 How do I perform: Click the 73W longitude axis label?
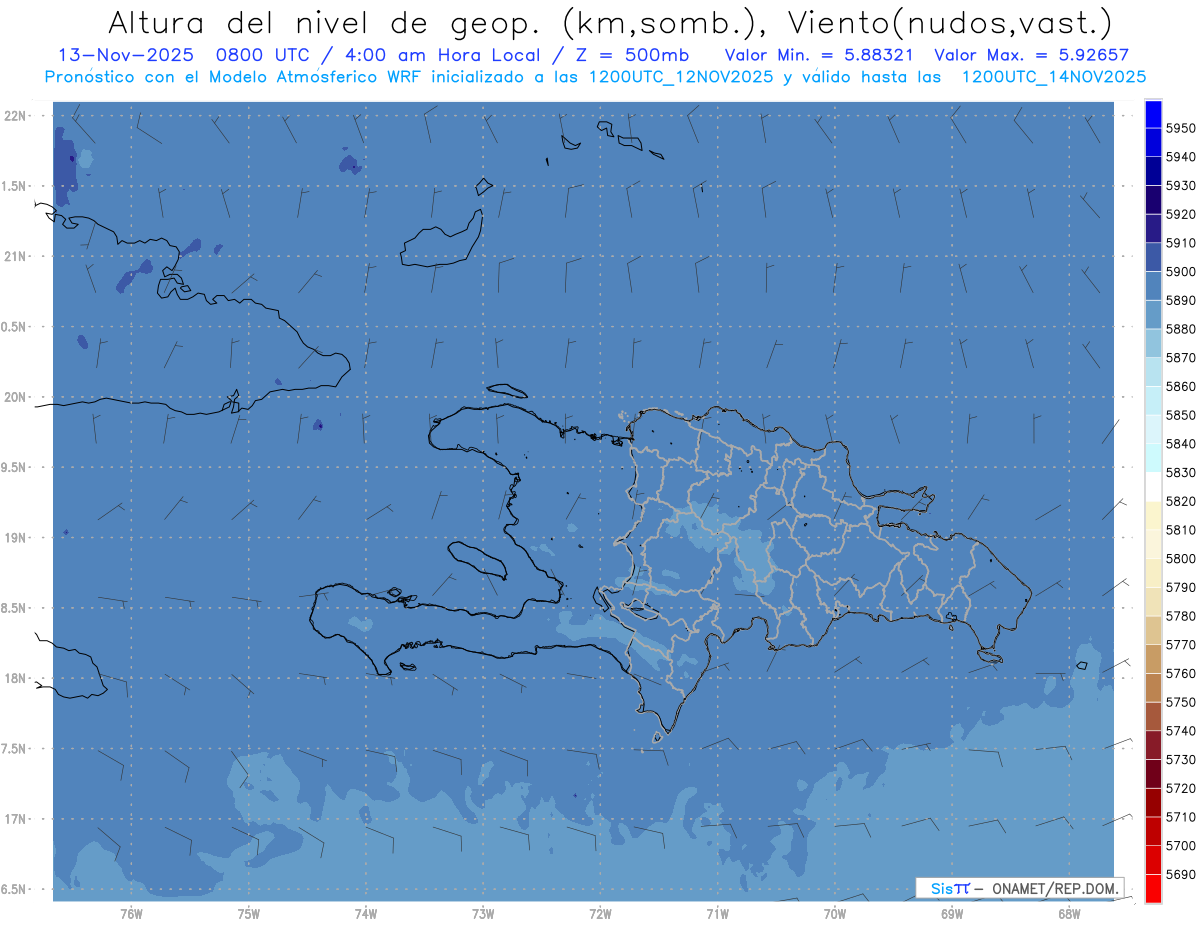click(483, 914)
